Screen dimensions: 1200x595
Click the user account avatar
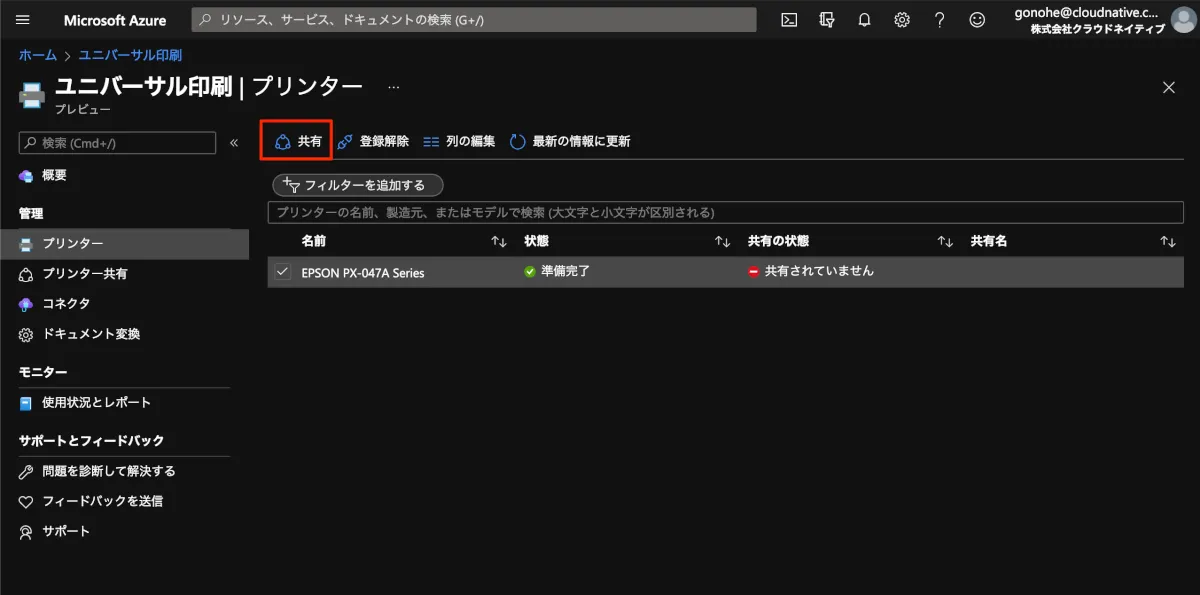coord(1183,20)
